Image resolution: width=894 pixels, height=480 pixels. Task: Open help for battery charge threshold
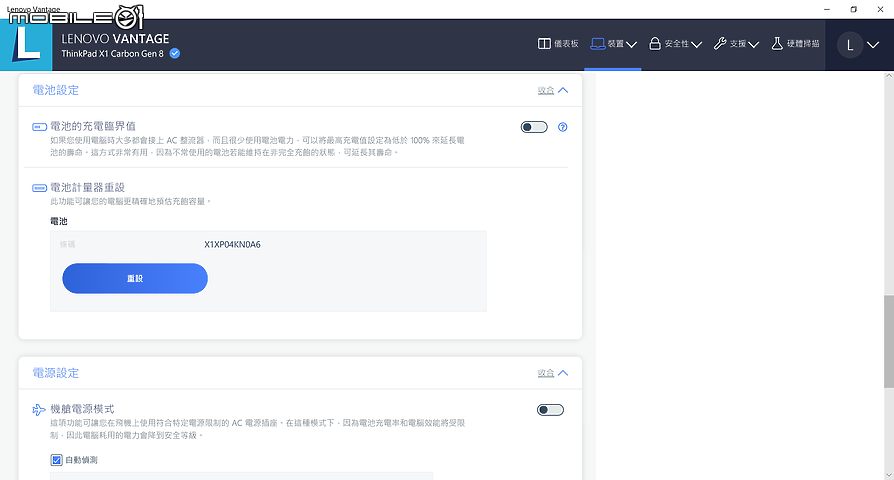coord(563,127)
